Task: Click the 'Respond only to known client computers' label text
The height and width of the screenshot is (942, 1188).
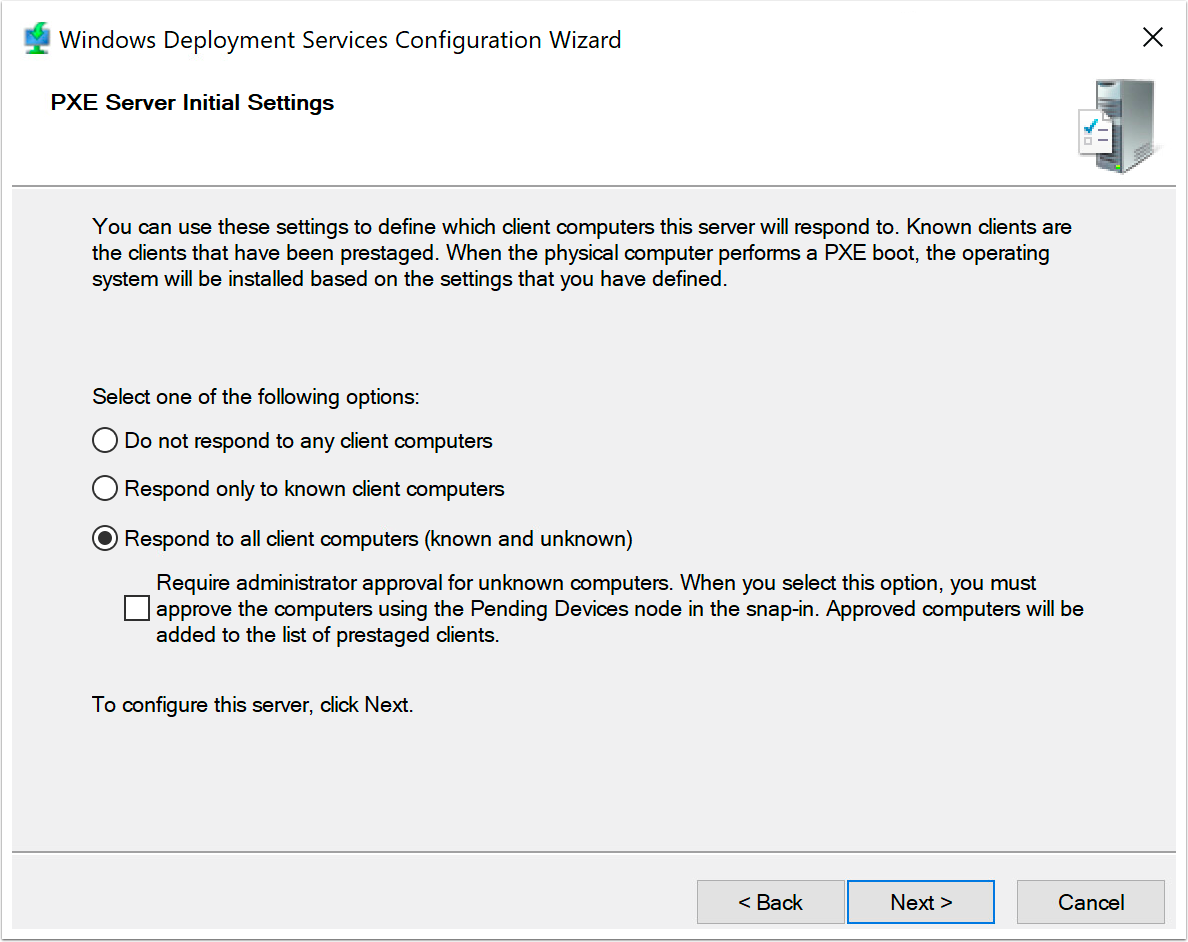Action: (x=314, y=489)
